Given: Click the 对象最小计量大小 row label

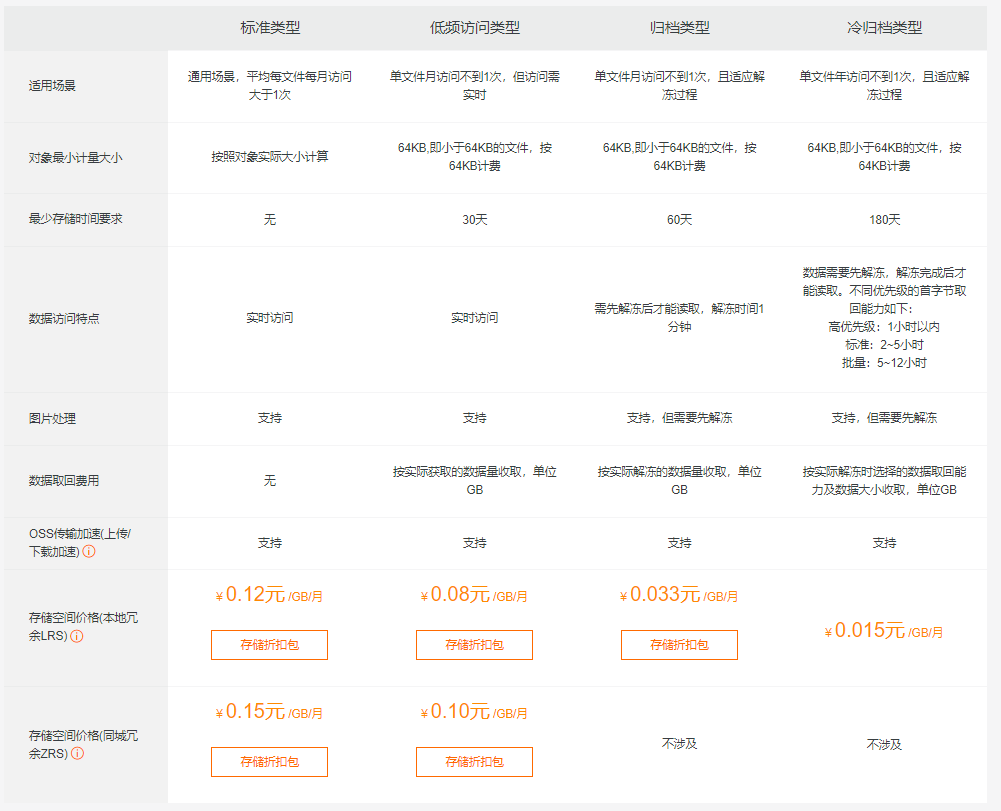Looking at the screenshot, I should tap(75, 158).
